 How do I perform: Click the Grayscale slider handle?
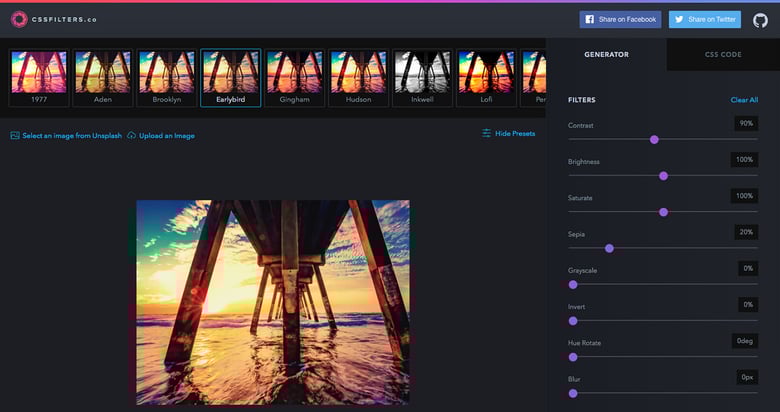tap(573, 285)
